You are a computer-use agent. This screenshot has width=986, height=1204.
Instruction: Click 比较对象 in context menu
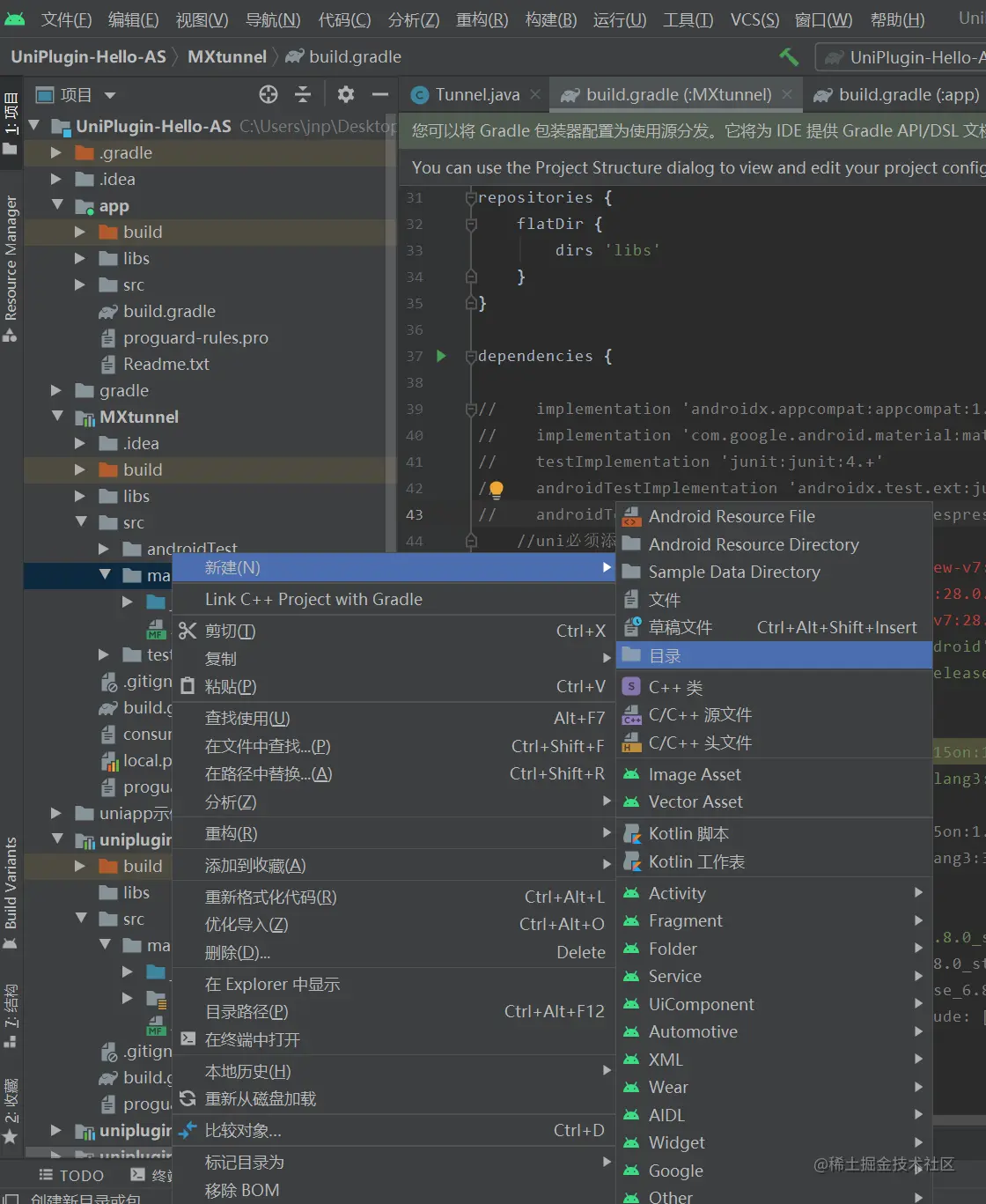(x=394, y=1130)
